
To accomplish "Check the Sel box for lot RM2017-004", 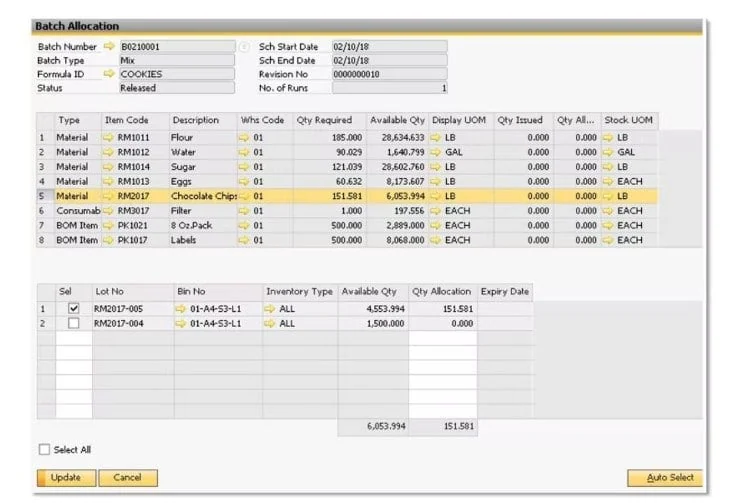I will coord(74,323).
